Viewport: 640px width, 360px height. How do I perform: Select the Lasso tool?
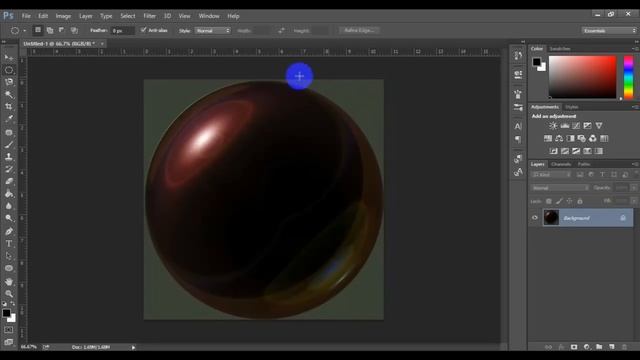[x=9, y=82]
